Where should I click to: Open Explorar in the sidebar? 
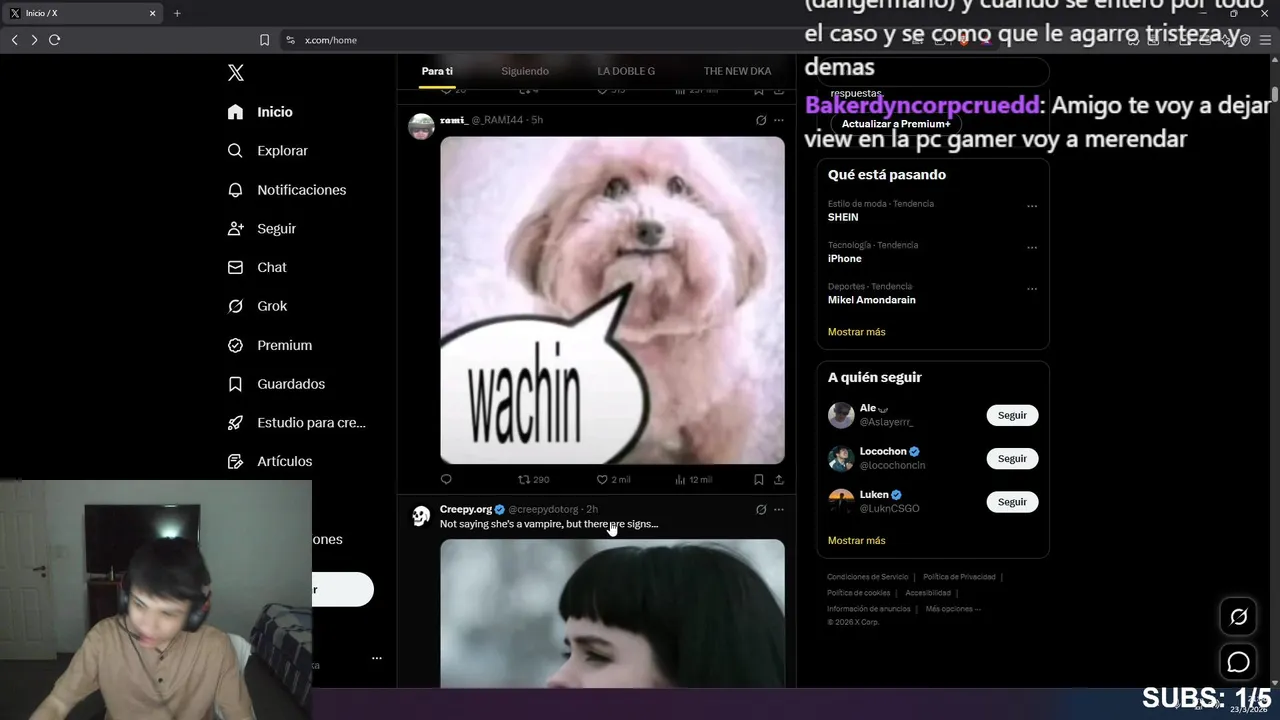268,151
